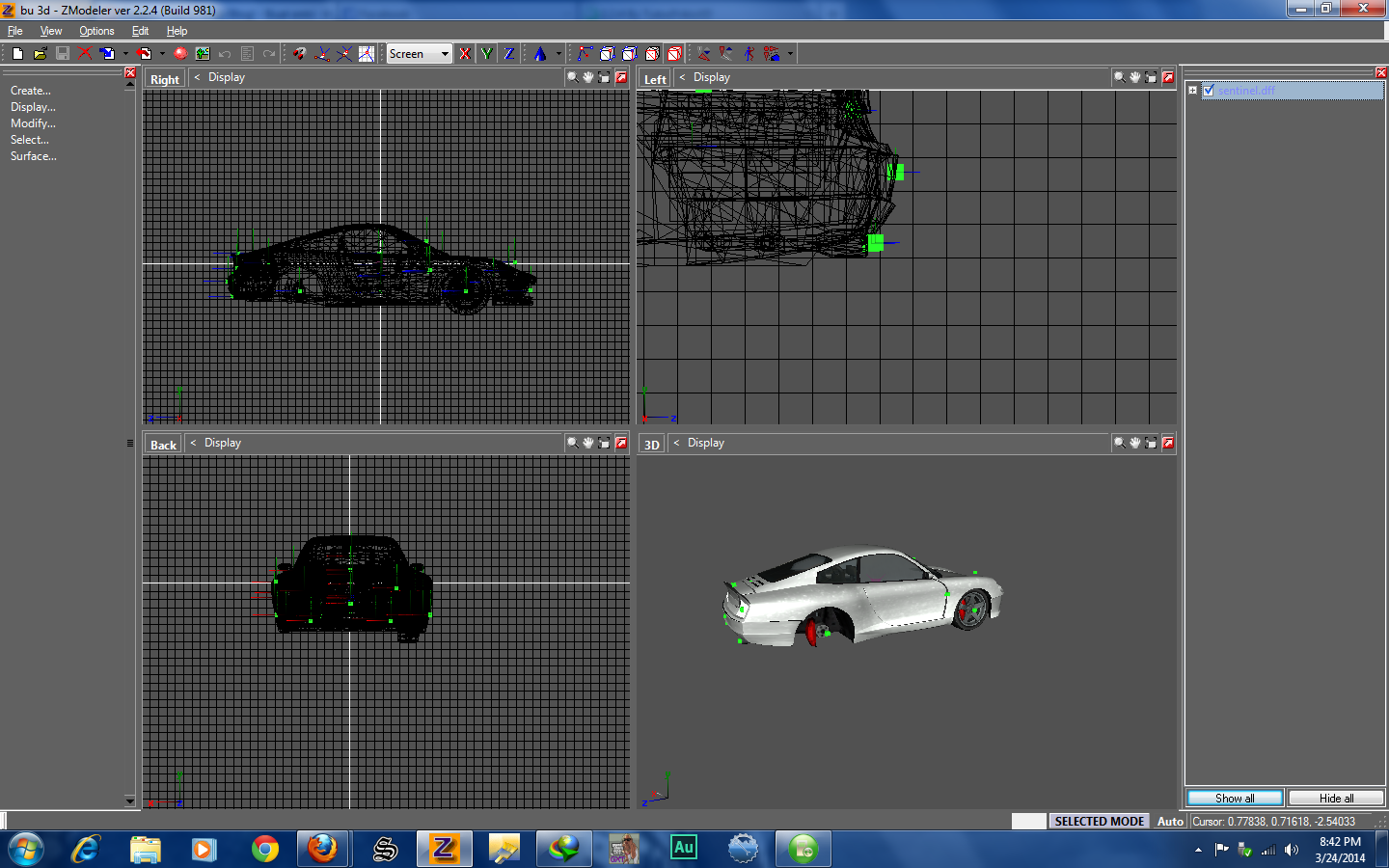Click the Undo arrow on the toolbar
1389x868 pixels.
pyautogui.click(x=223, y=53)
